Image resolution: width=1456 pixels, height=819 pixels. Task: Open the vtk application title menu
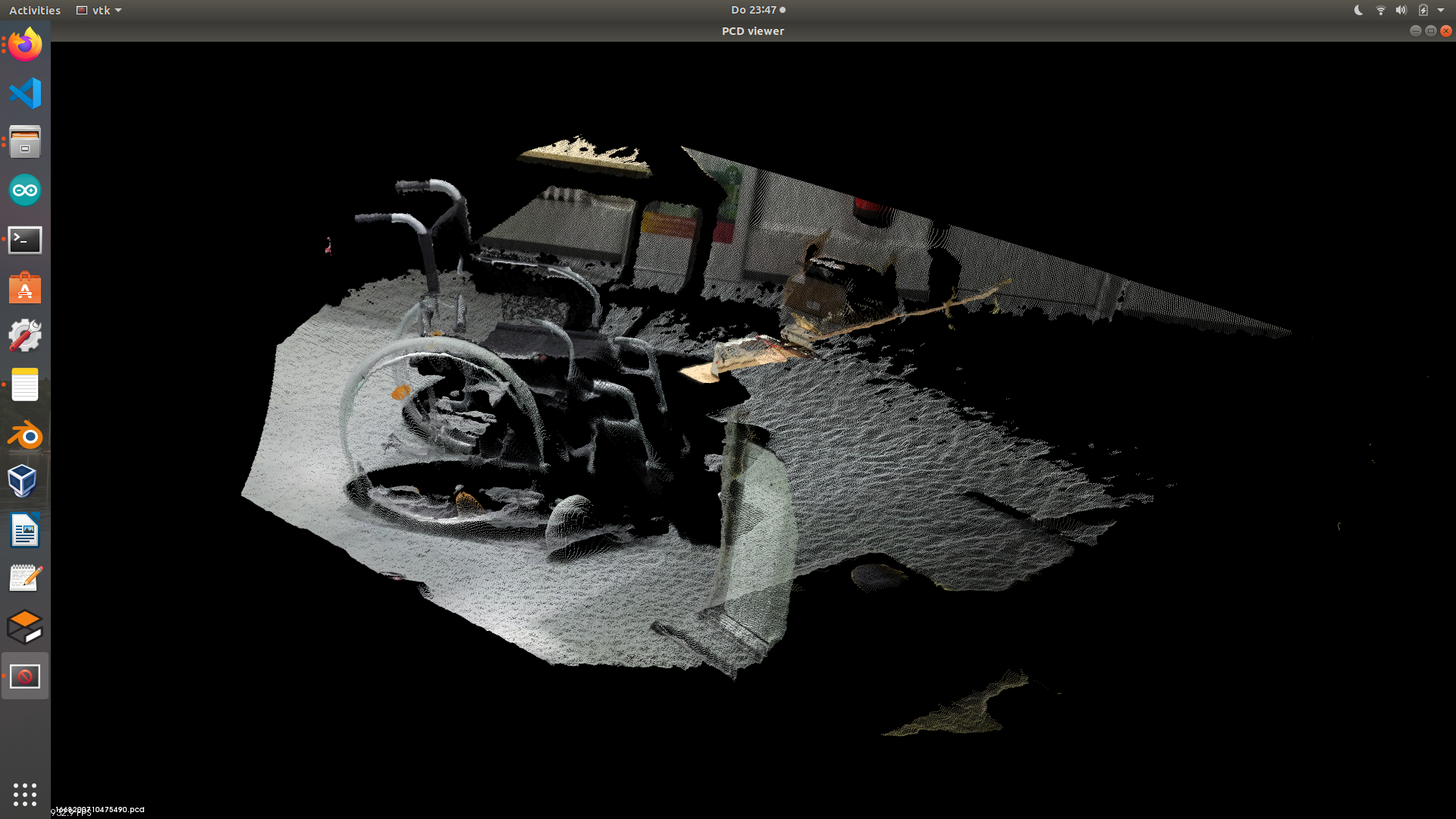click(98, 10)
